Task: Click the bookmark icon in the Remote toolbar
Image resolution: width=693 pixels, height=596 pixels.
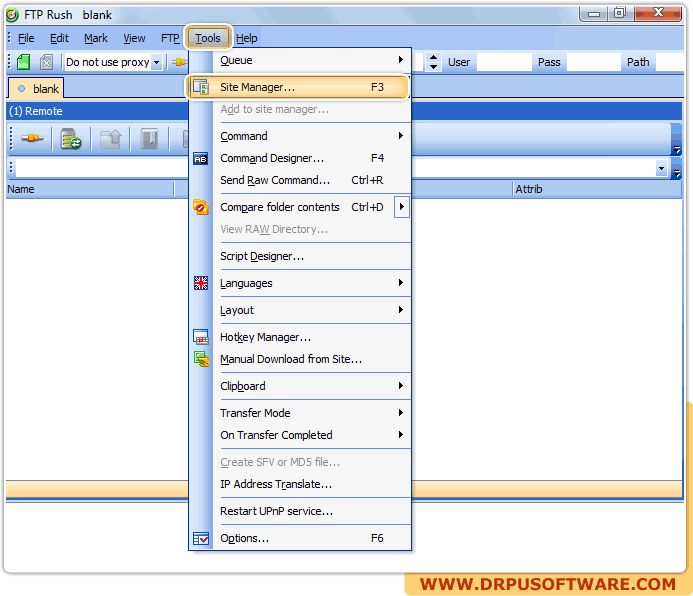Action: tap(149, 139)
